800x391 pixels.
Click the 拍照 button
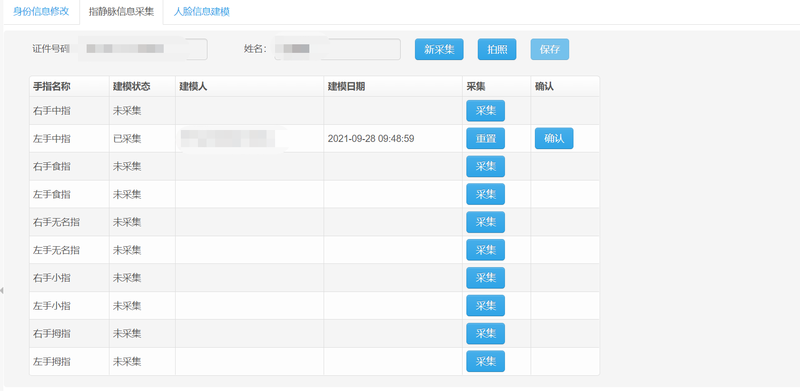tap(497, 50)
